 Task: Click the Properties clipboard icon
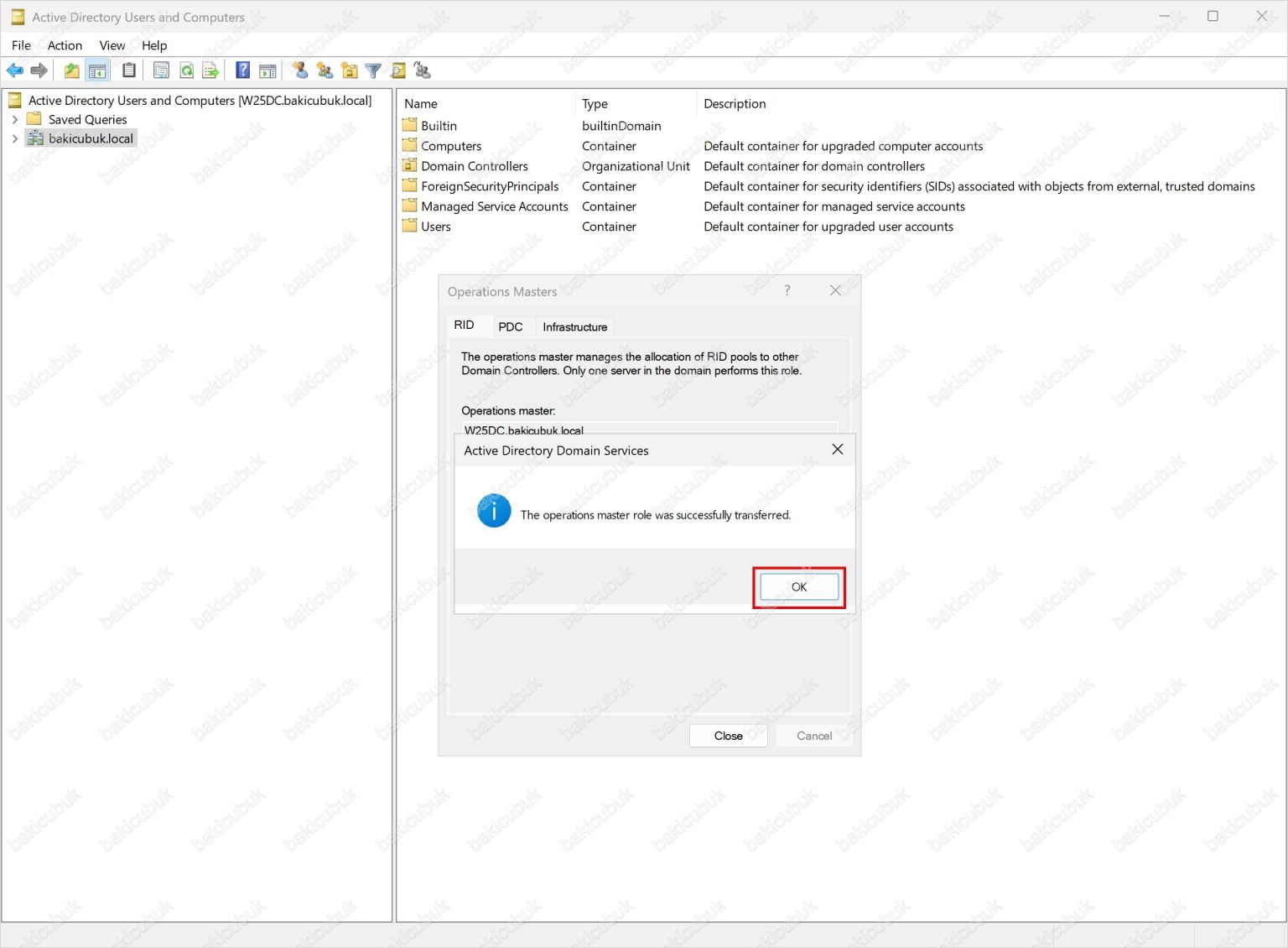[128, 70]
